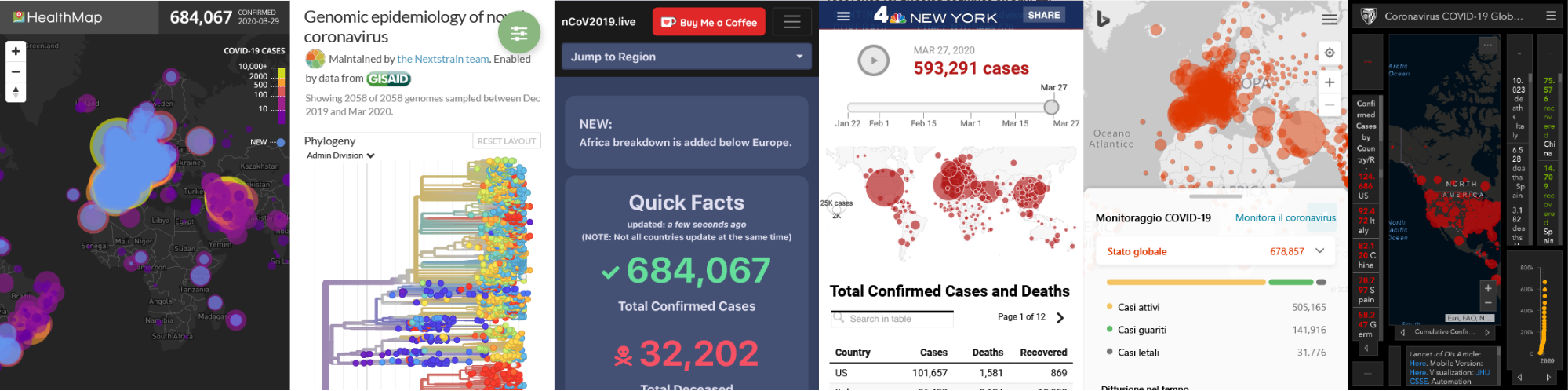Click RESET LAYOUT button
Image resolution: width=1568 pixels, height=391 pixels.
[507, 141]
